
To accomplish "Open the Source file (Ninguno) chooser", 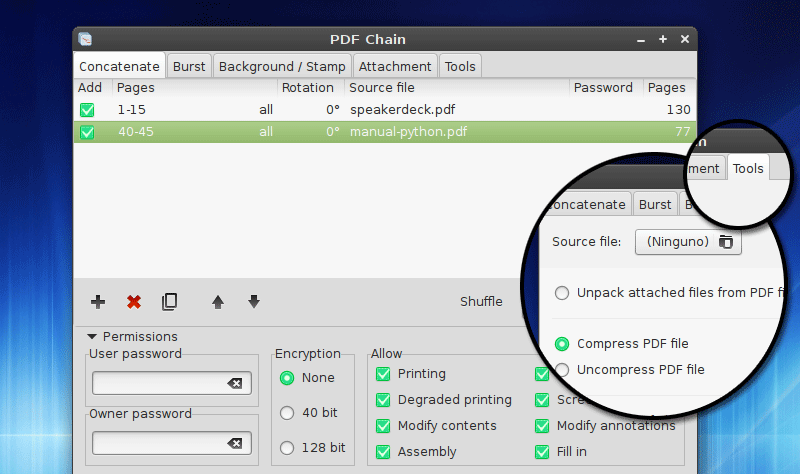I will [x=688, y=241].
